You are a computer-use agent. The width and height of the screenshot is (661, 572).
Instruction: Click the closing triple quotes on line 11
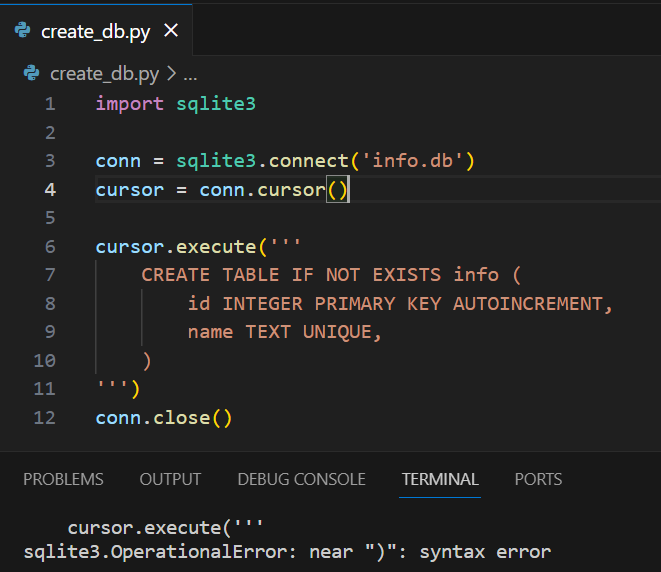(x=112, y=386)
